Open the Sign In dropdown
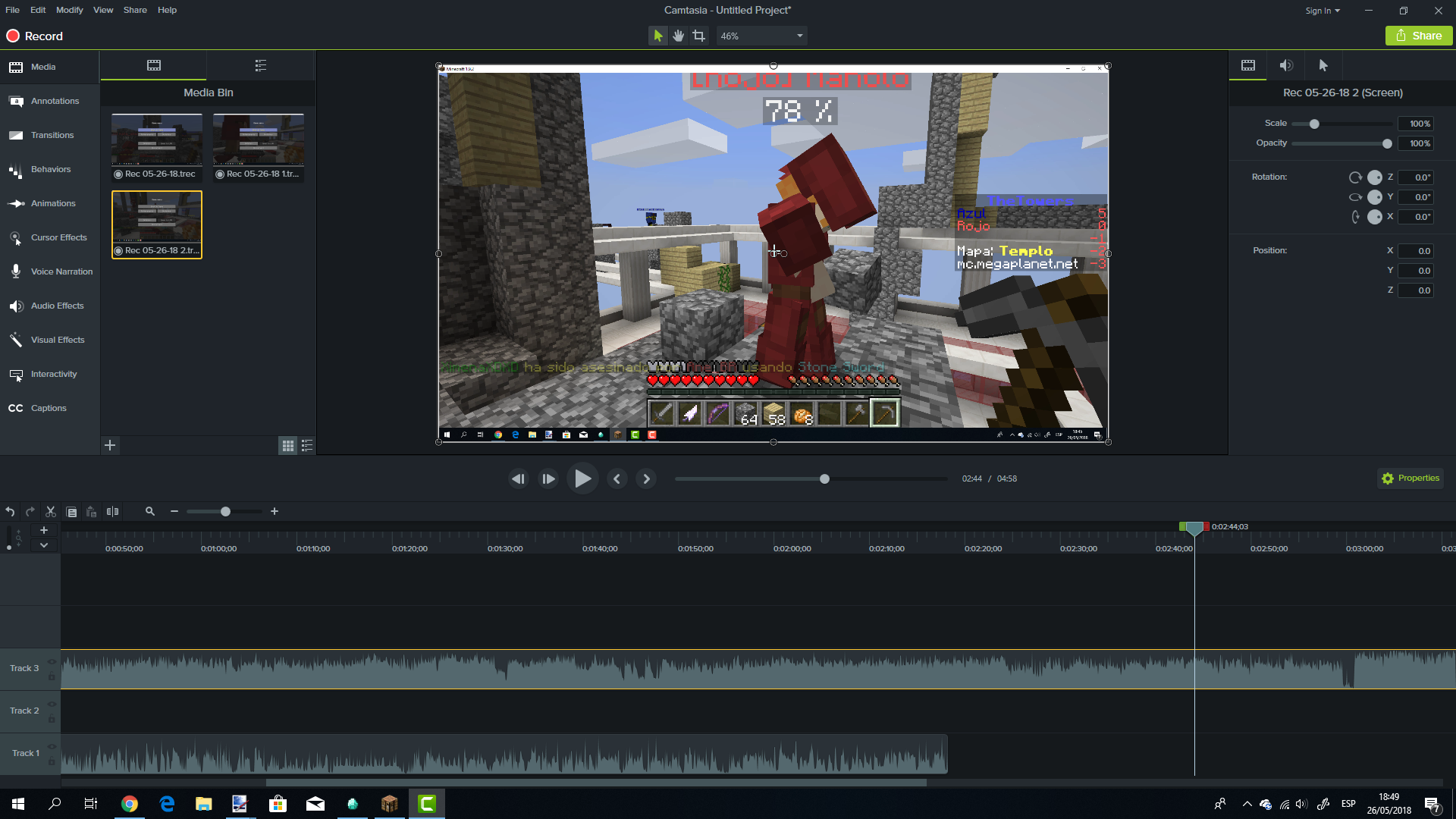Image resolution: width=1456 pixels, height=819 pixels. click(1323, 11)
